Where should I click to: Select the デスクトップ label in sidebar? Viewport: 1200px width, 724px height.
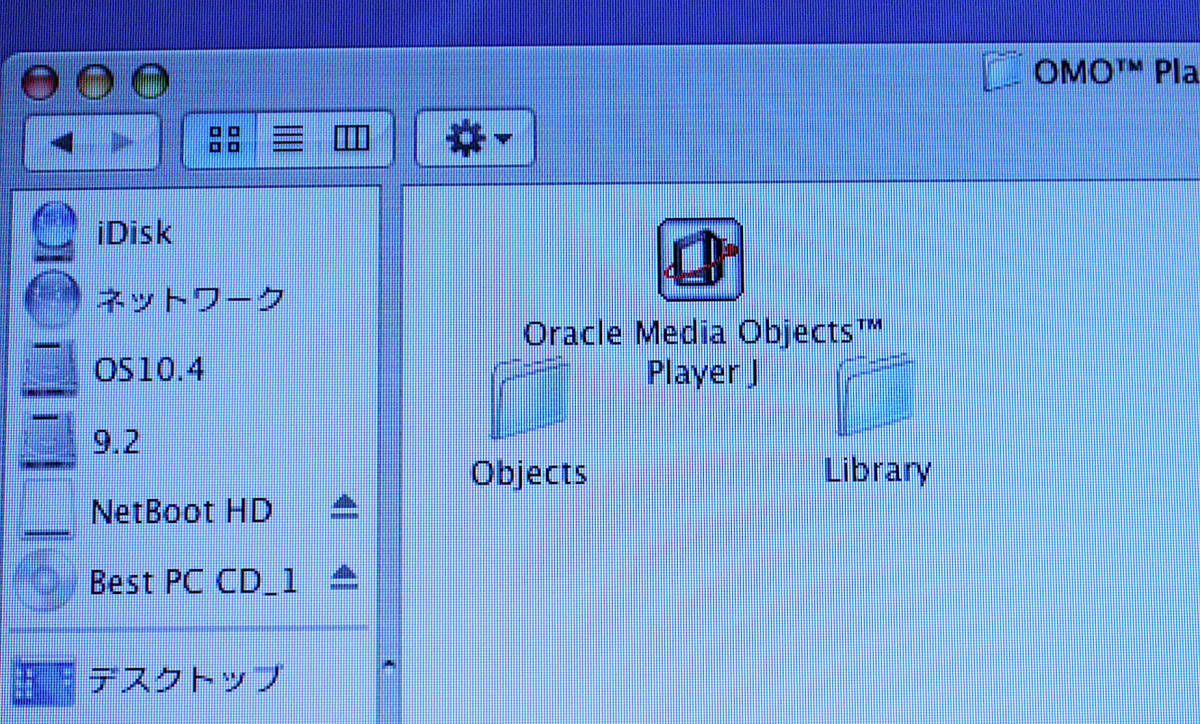click(184, 679)
